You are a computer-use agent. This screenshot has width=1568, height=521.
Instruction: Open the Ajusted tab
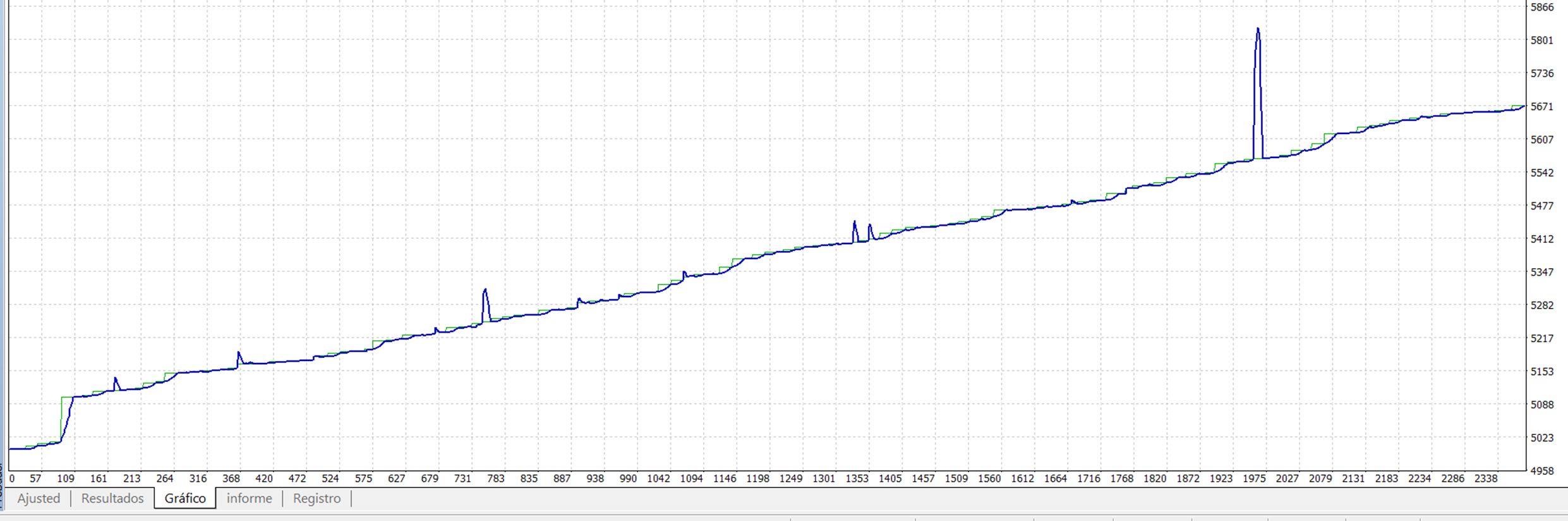click(39, 498)
